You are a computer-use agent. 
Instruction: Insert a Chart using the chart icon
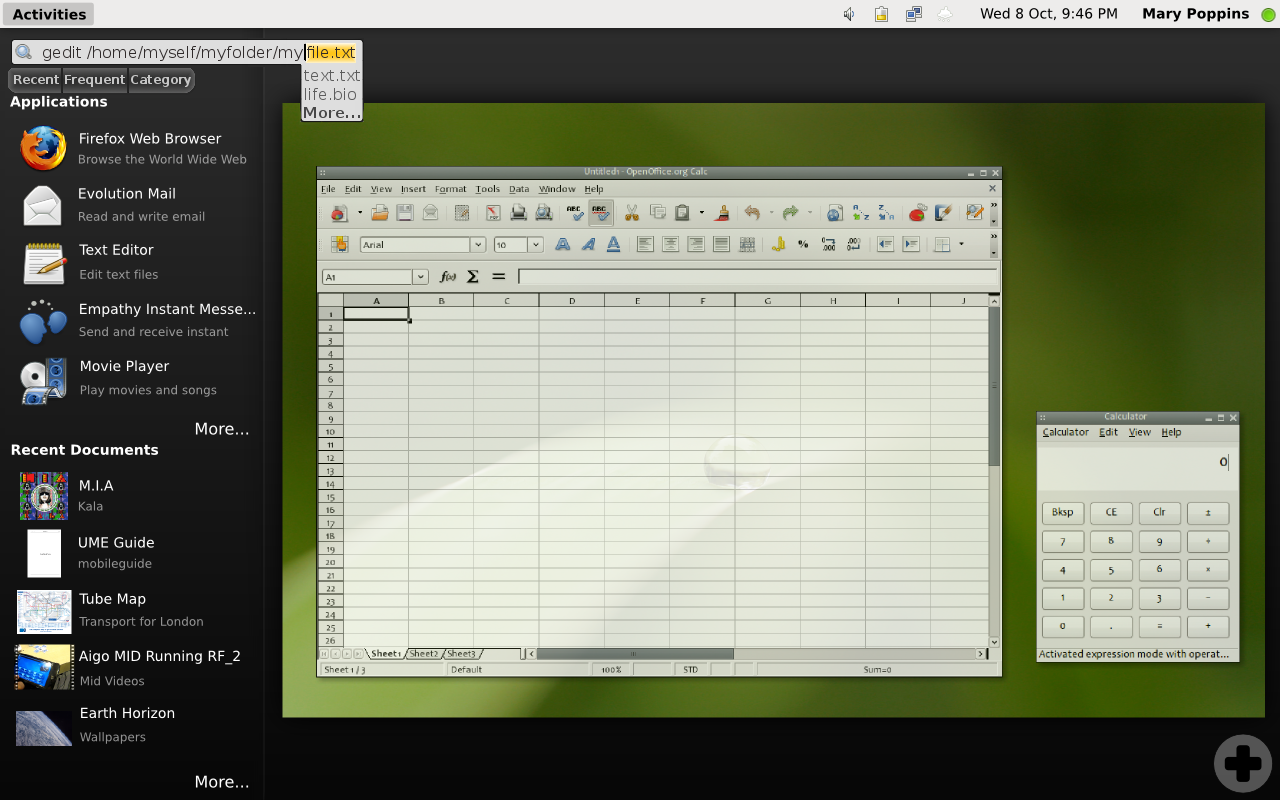[917, 213]
